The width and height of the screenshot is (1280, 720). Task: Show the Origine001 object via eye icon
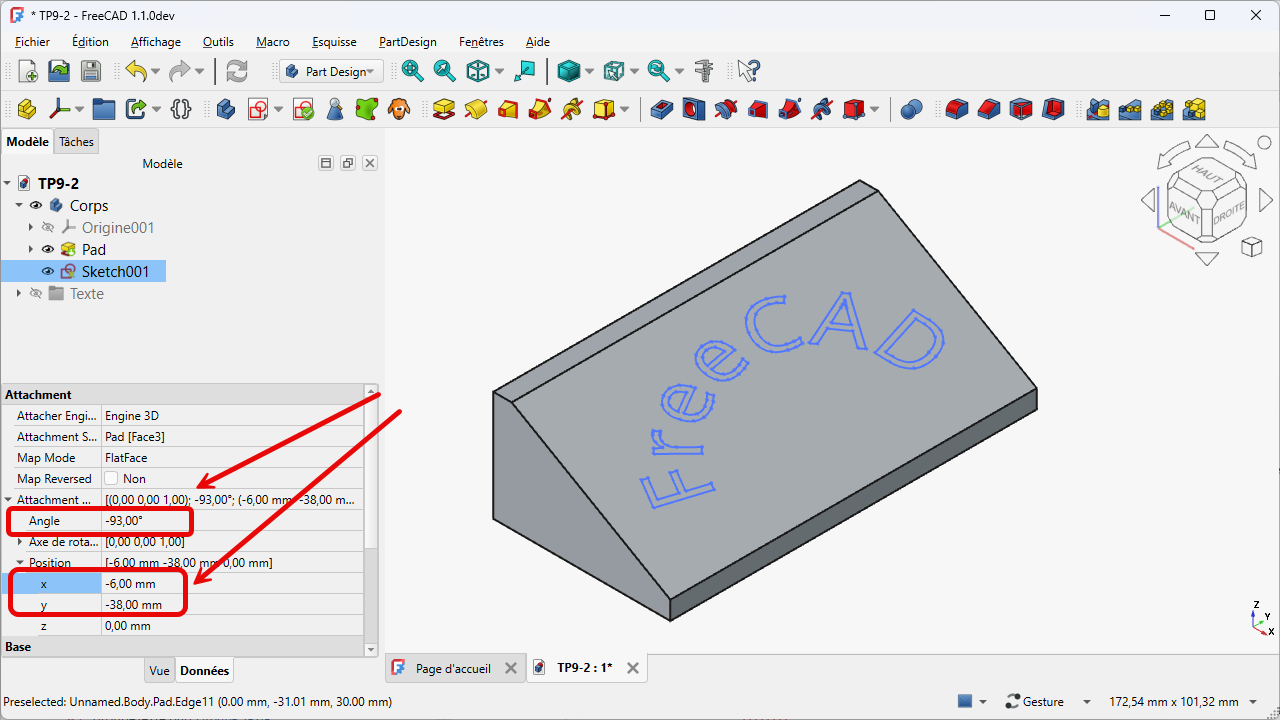click(x=47, y=228)
